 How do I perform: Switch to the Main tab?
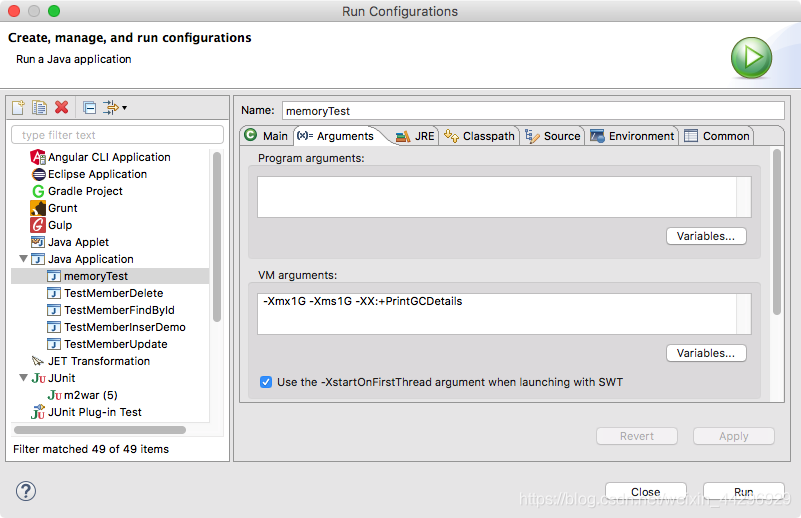[266, 136]
